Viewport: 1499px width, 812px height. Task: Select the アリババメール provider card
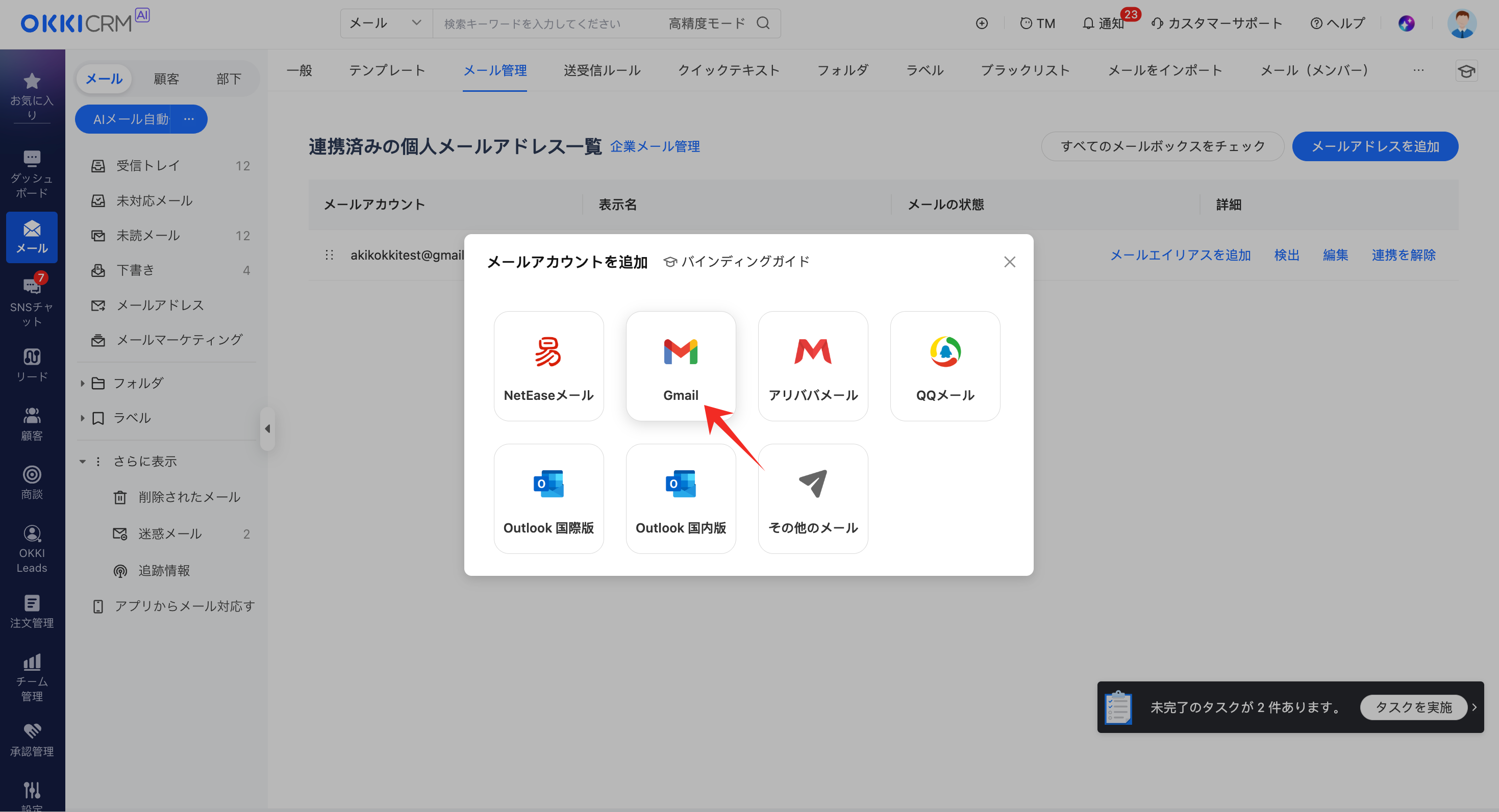pos(812,366)
